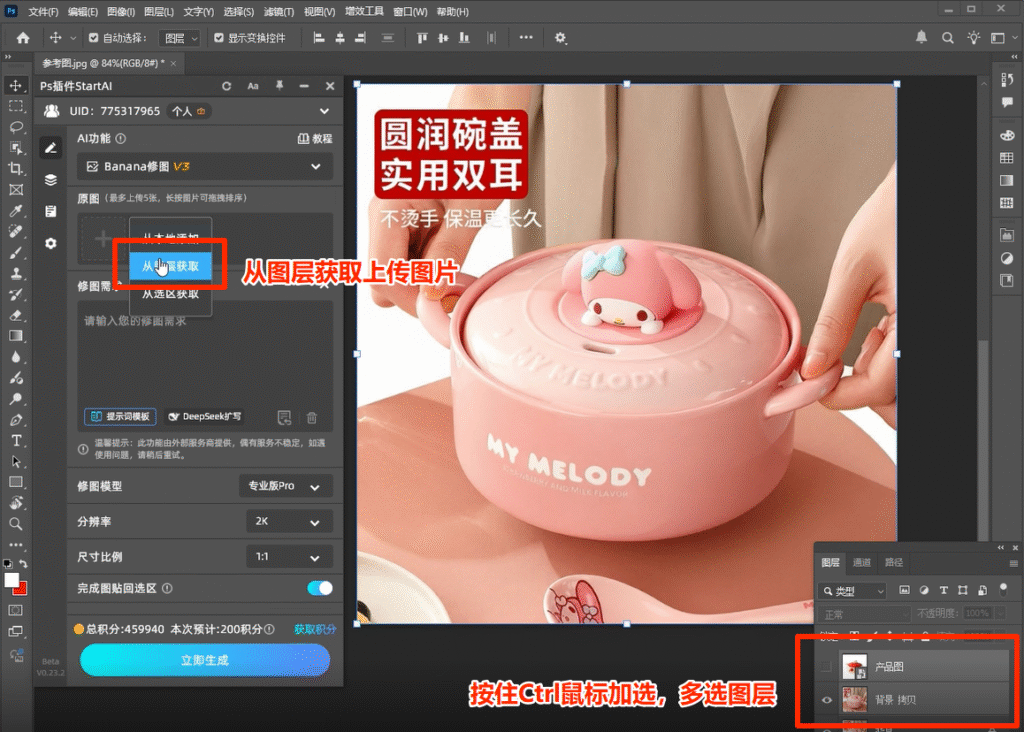Select the Move tool in toolbox

pos(16,86)
